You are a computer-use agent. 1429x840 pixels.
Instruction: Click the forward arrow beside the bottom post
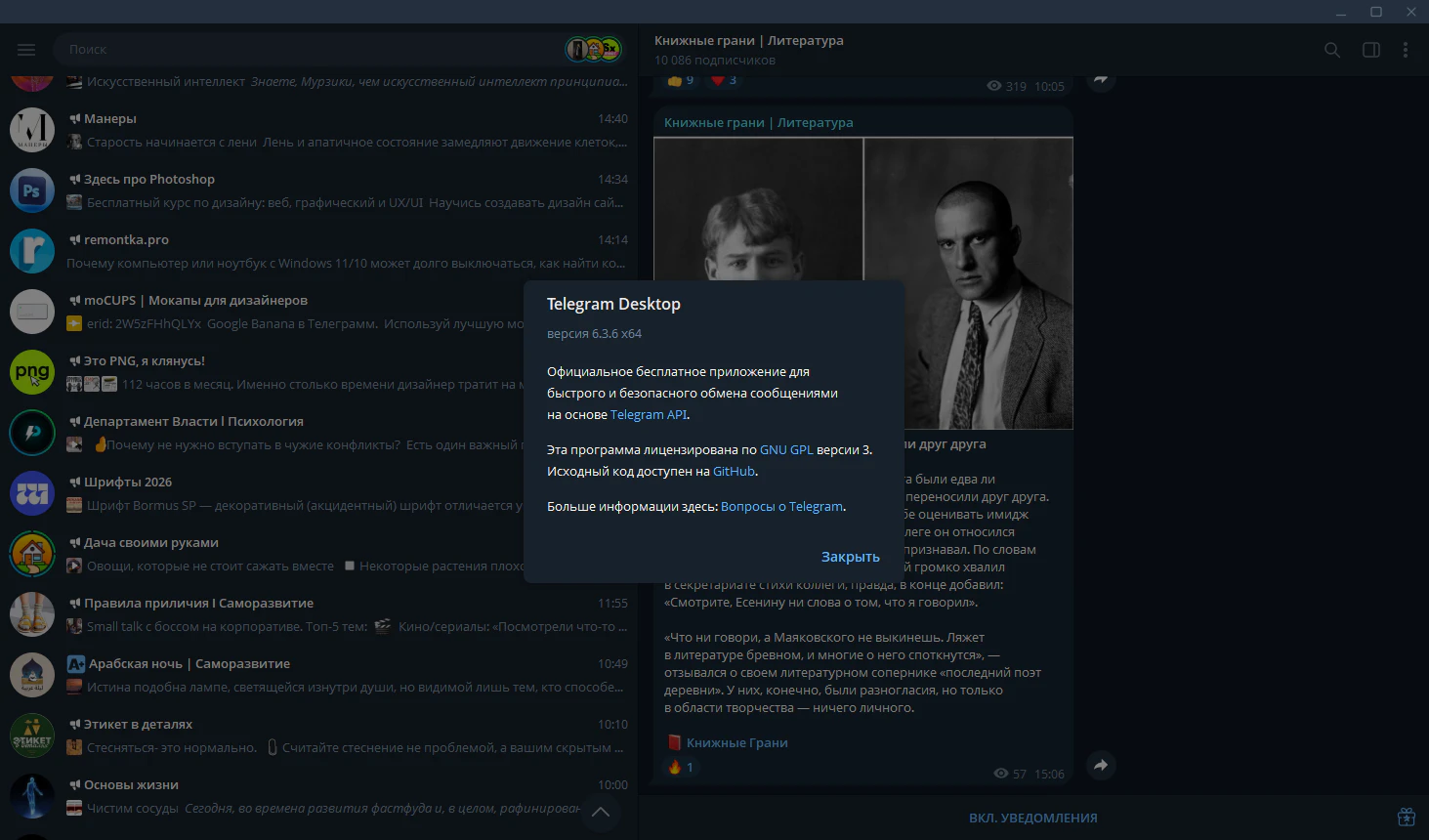[1100, 766]
